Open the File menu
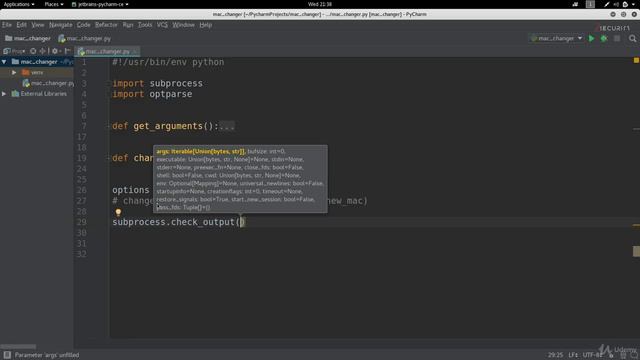The image size is (640, 360). click(7, 25)
